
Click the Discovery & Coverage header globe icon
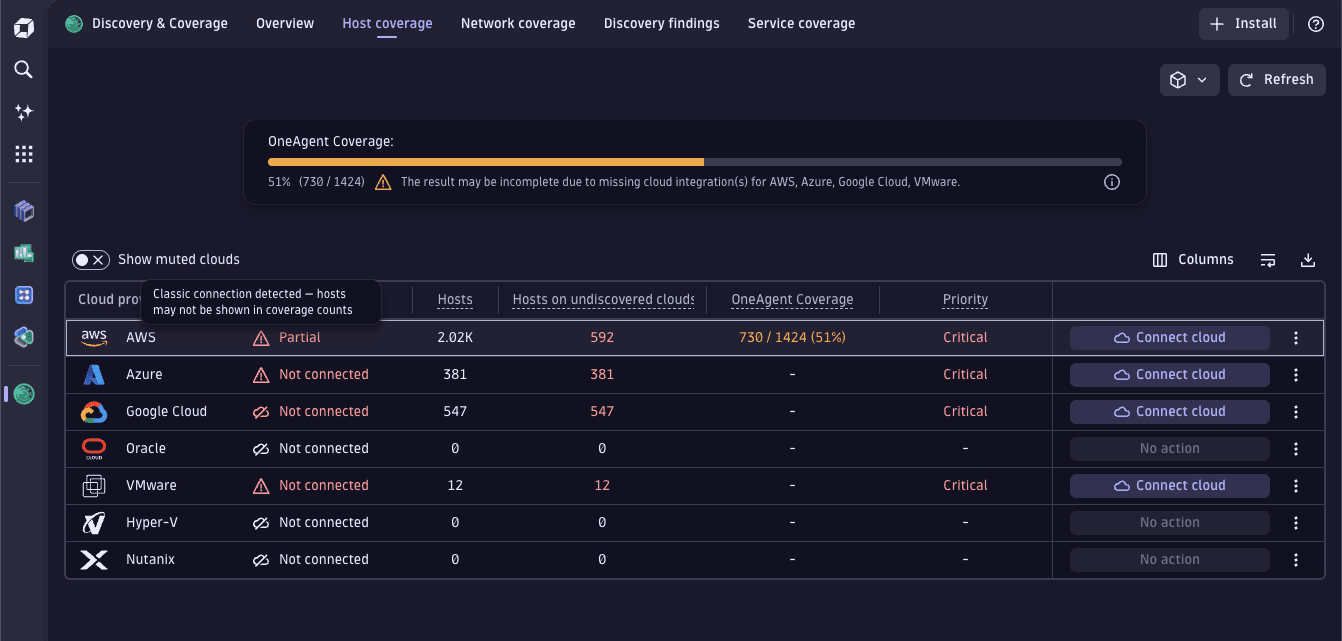pyautogui.click(x=74, y=23)
